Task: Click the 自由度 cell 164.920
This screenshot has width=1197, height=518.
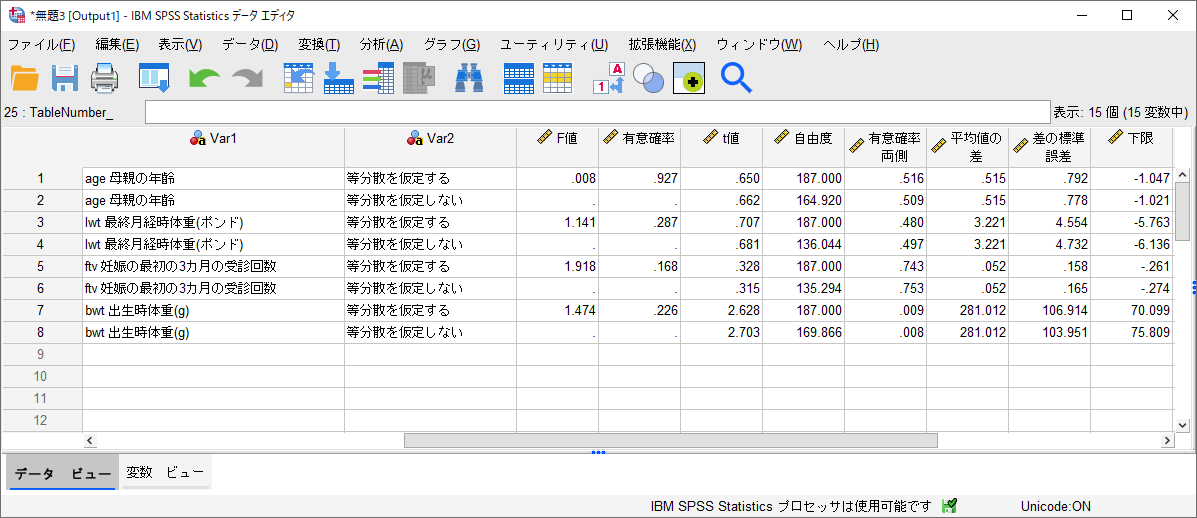Action: click(x=803, y=201)
